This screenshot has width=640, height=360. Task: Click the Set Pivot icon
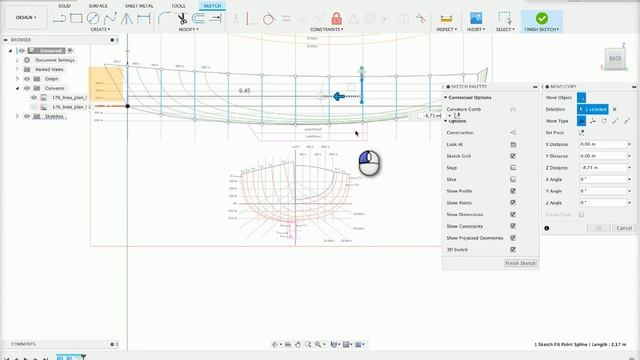point(581,133)
